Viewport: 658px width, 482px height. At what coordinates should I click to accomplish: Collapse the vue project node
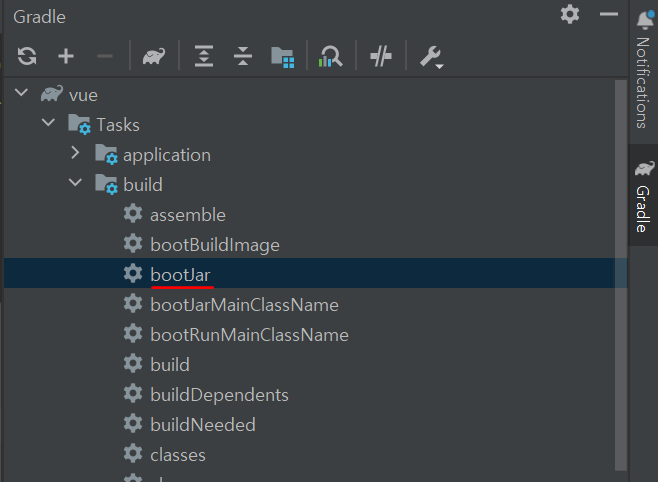(x=21, y=92)
